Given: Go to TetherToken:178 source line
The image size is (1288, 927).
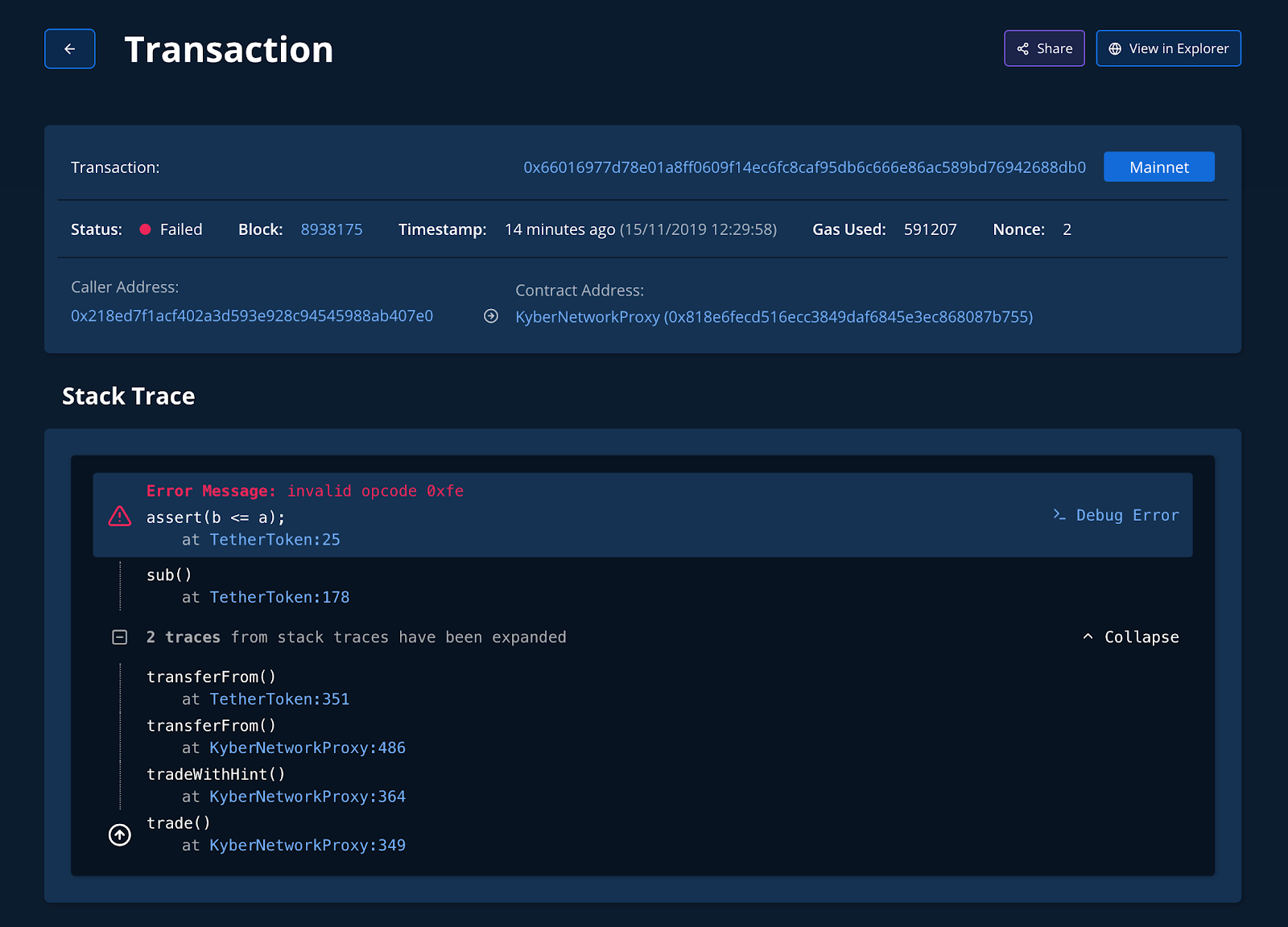Looking at the screenshot, I should pyautogui.click(x=279, y=597).
